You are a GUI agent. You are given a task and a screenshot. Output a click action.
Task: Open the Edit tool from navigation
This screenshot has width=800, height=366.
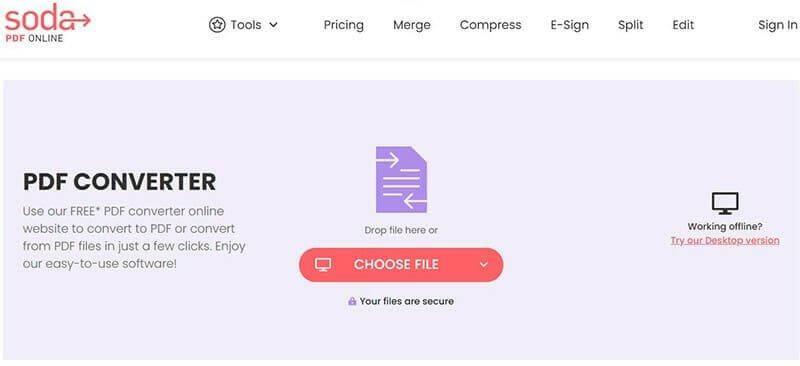(683, 25)
